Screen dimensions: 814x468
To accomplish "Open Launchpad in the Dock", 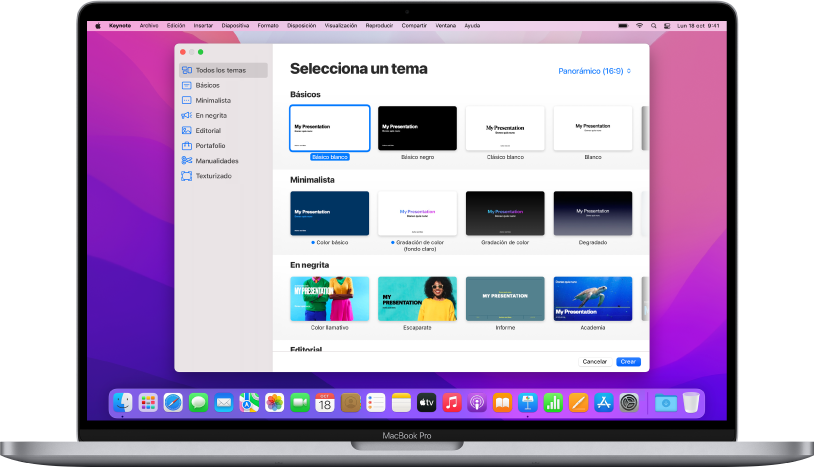I will (x=148, y=402).
